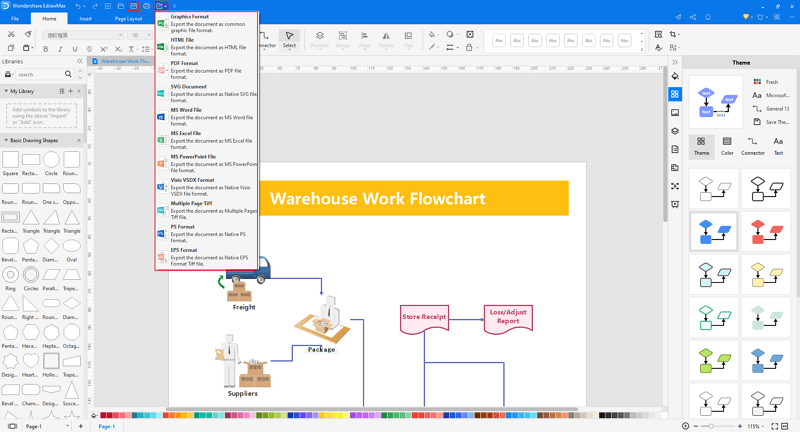Choose EPS Format export option
The width and height of the screenshot is (800, 432).
pyautogui.click(x=207, y=257)
